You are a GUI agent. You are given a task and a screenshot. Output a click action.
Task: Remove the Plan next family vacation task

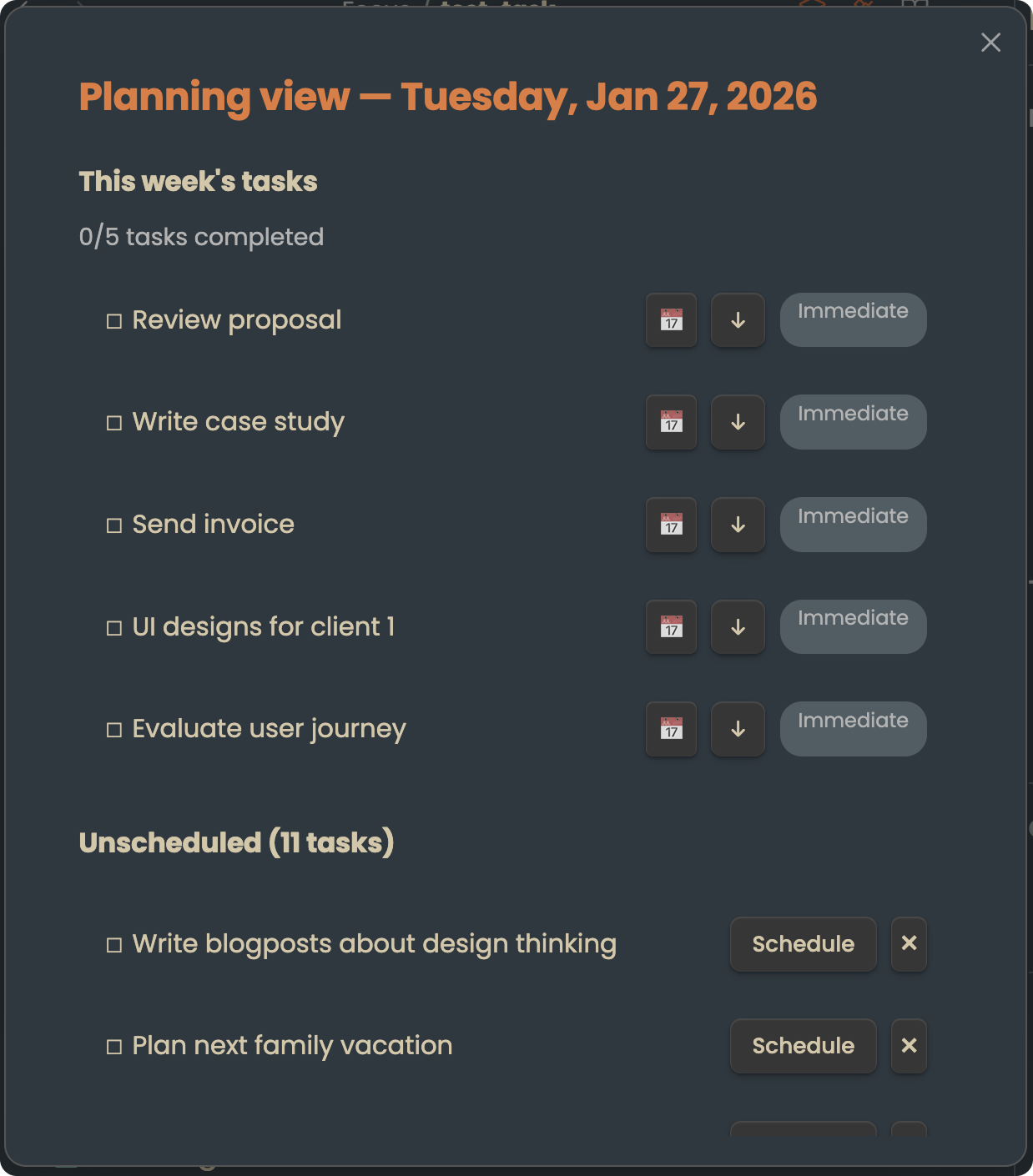click(x=908, y=1046)
